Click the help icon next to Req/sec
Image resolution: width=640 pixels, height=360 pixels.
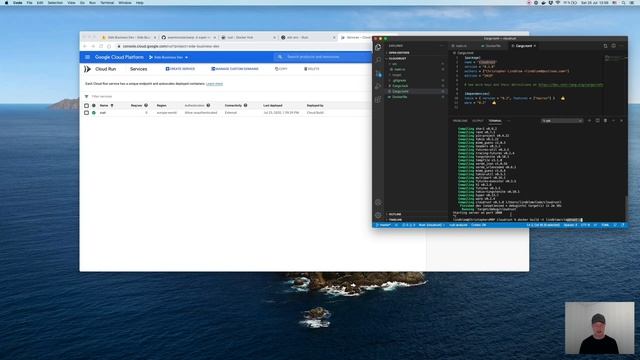click(146, 105)
